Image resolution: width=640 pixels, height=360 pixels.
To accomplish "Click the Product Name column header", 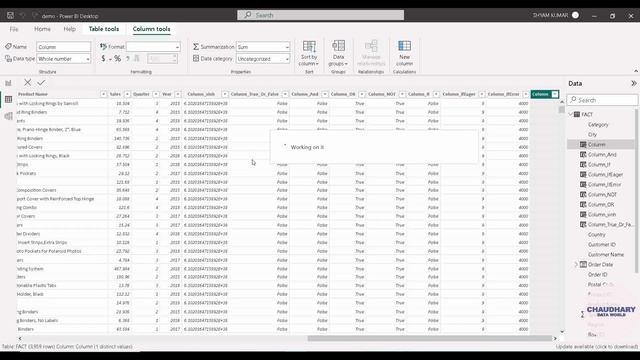I will (33, 94).
